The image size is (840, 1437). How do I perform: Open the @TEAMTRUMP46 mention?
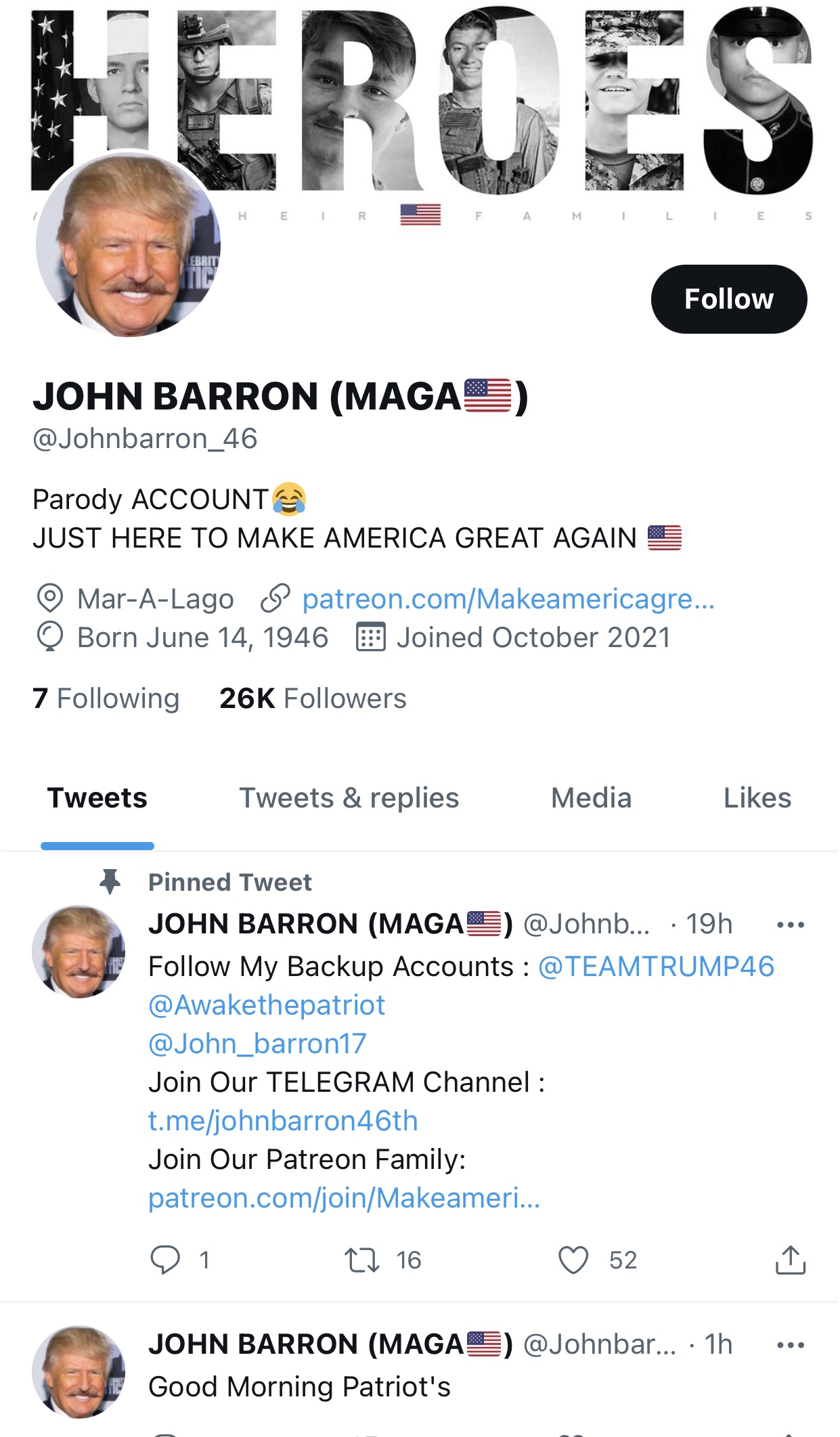point(656,966)
